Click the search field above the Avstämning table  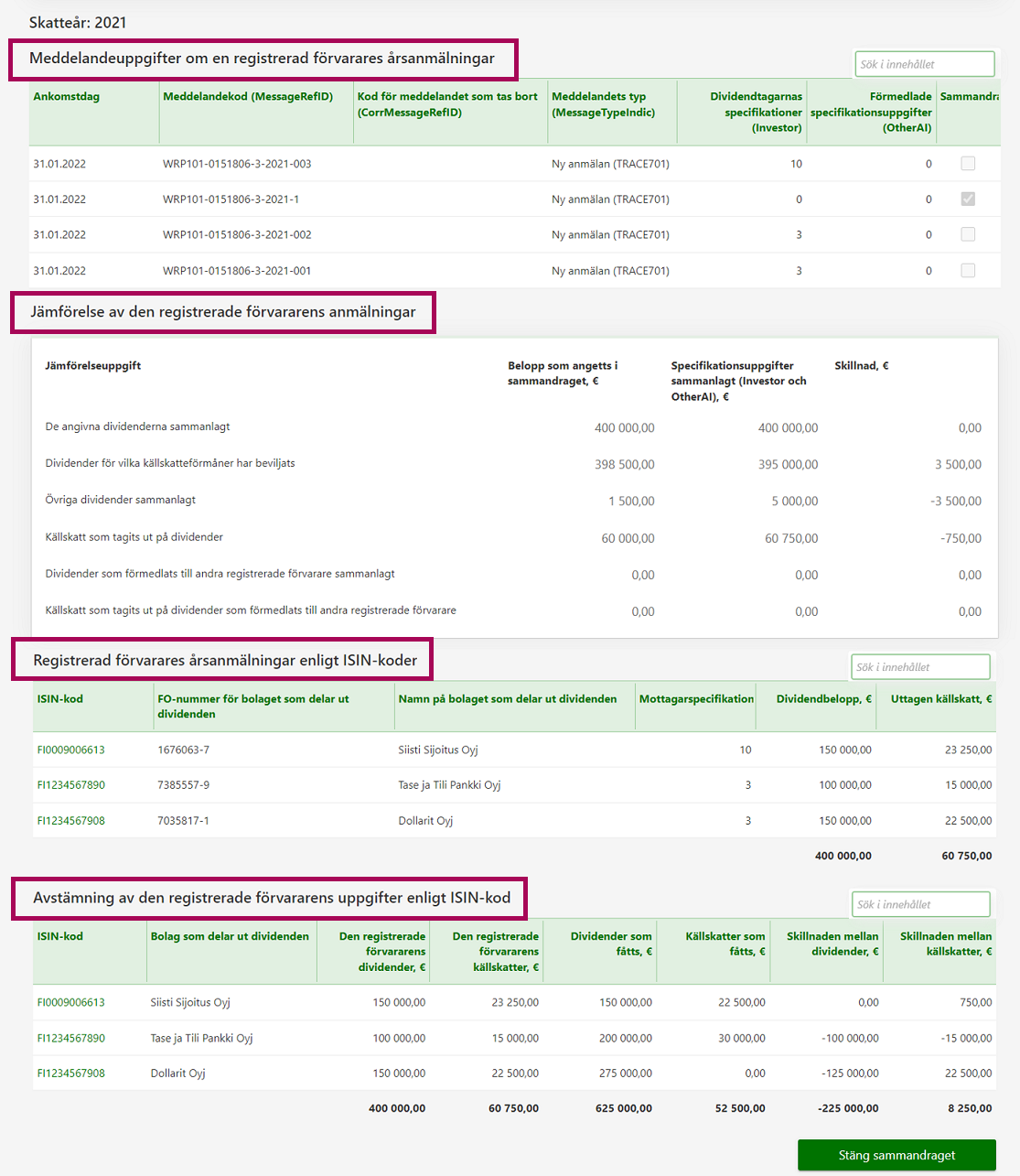[x=920, y=904]
